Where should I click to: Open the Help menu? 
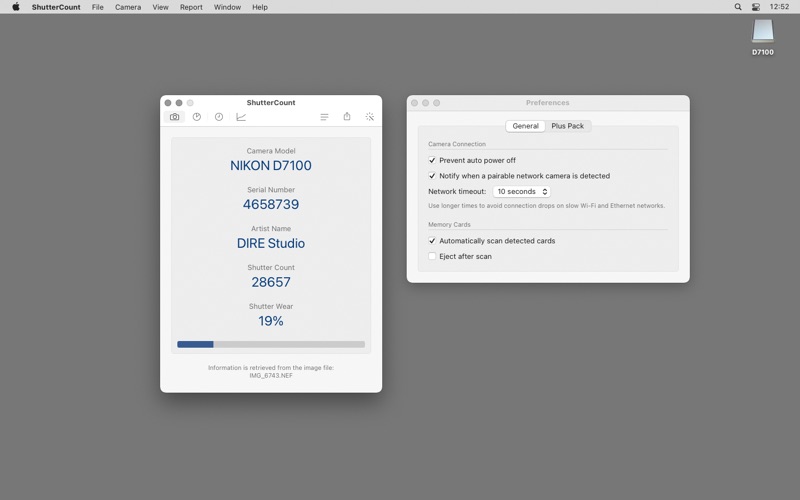point(260,7)
